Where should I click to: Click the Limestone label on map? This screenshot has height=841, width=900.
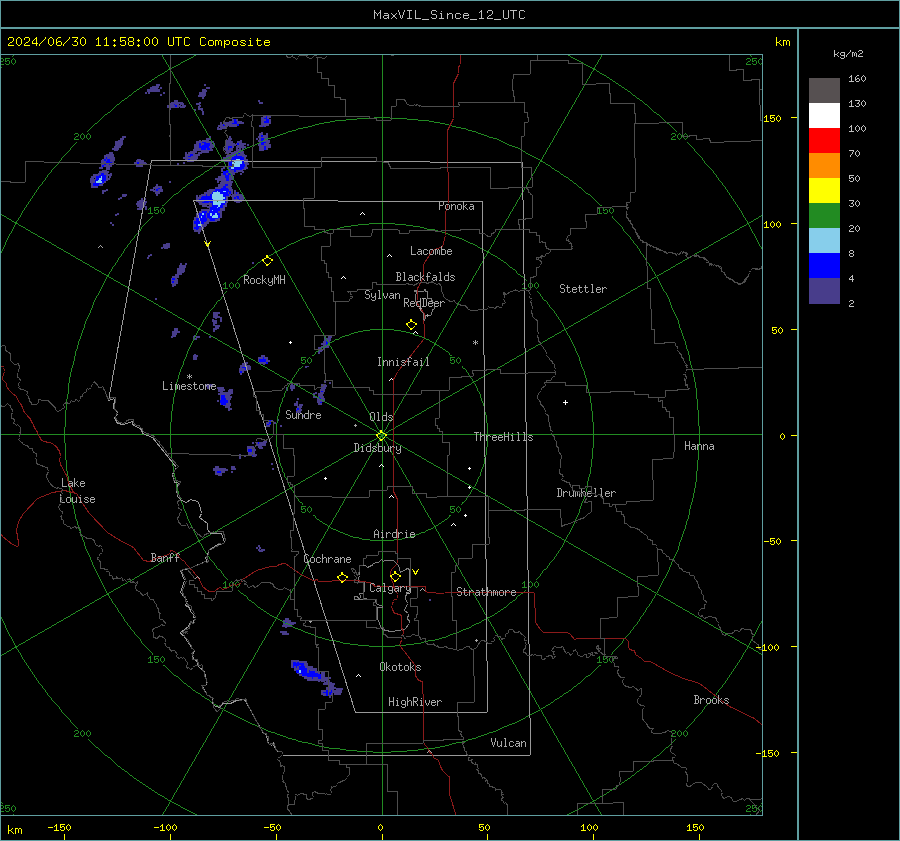[x=189, y=386]
